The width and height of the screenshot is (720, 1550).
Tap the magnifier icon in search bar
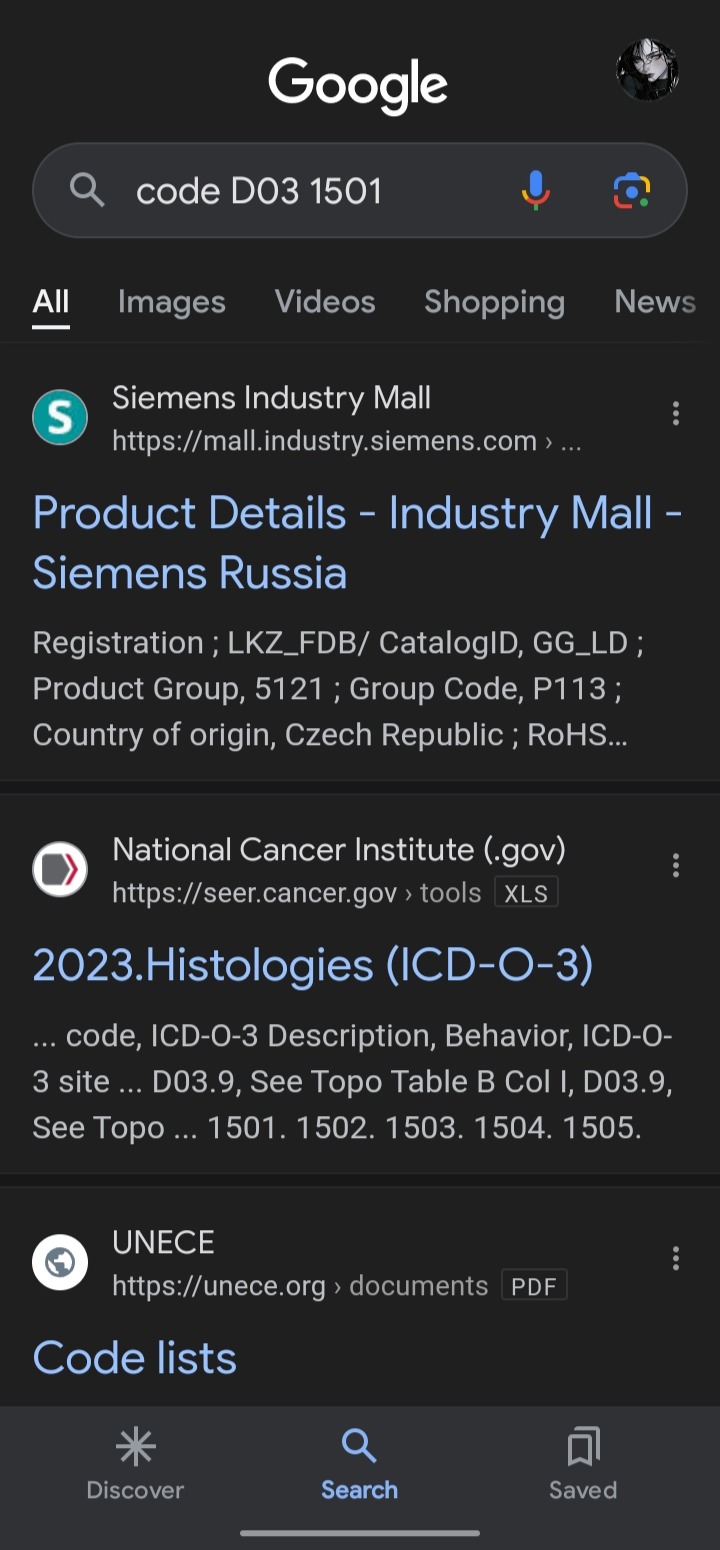coord(87,189)
